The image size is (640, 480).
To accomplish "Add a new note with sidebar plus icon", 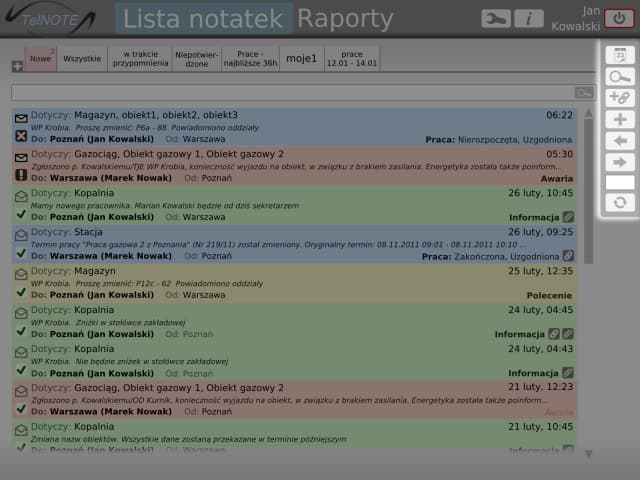I will coord(620,120).
